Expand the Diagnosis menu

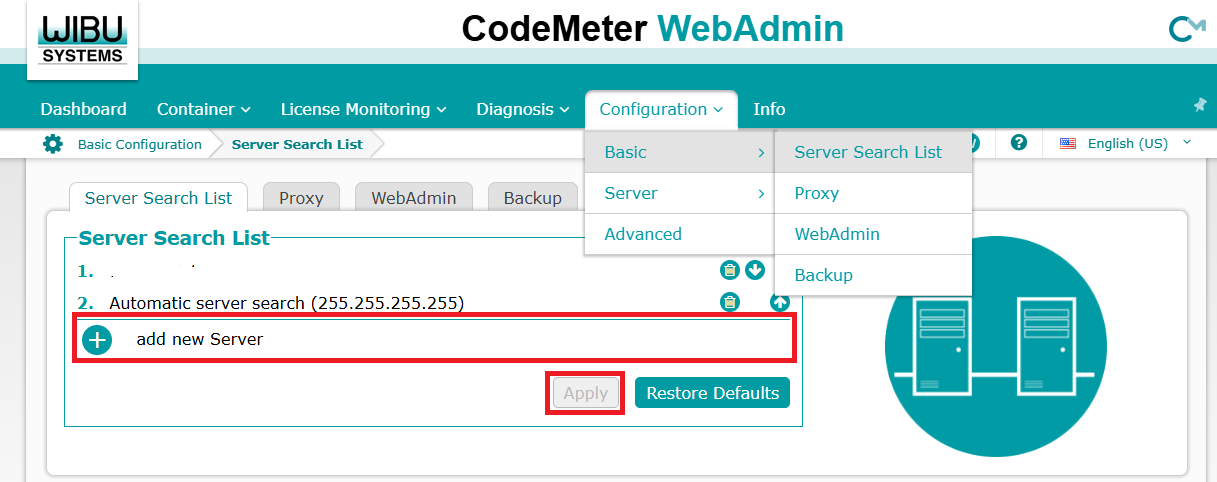[x=523, y=109]
